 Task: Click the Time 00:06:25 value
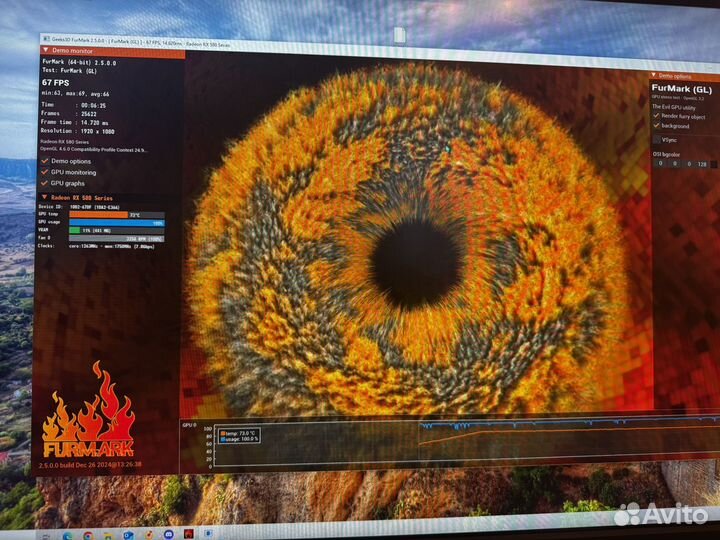[x=93, y=105]
